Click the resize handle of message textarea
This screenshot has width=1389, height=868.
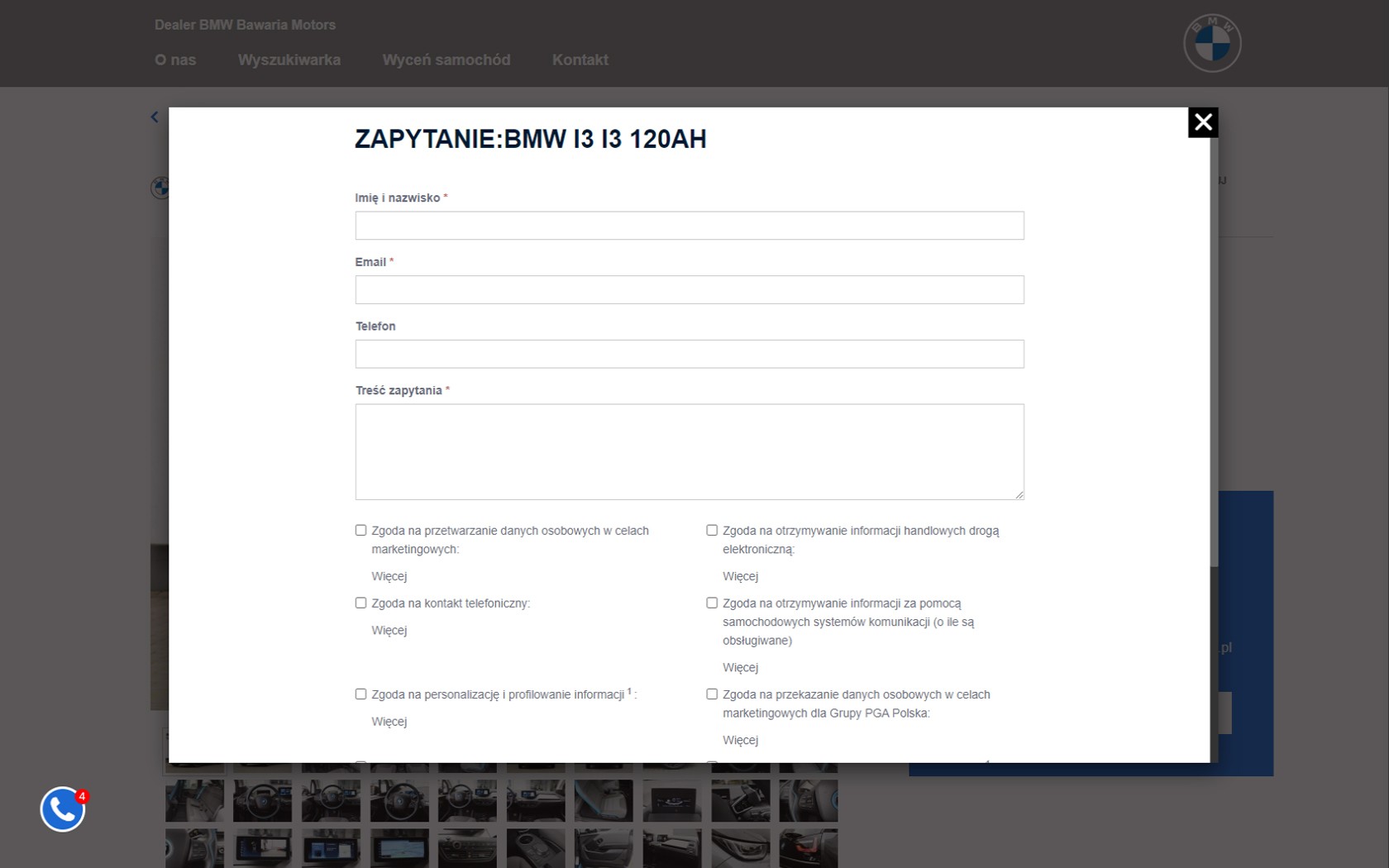1019,494
